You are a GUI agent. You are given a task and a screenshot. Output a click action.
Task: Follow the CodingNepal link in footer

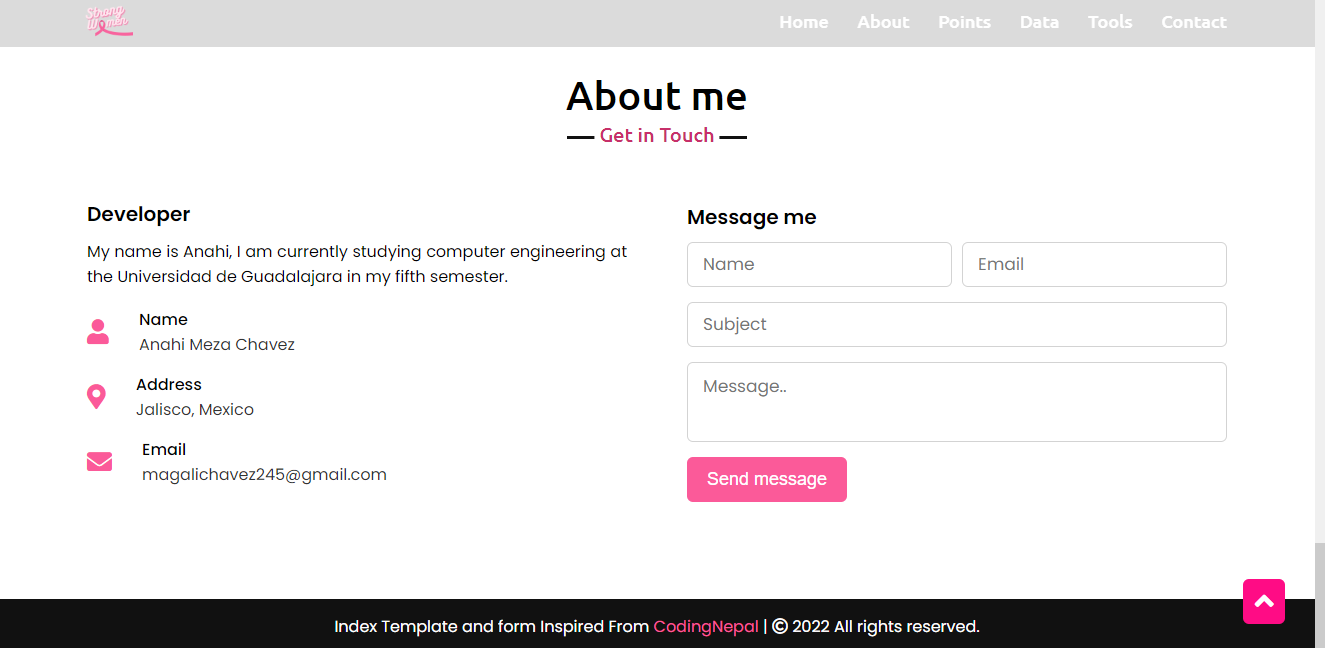click(x=705, y=626)
